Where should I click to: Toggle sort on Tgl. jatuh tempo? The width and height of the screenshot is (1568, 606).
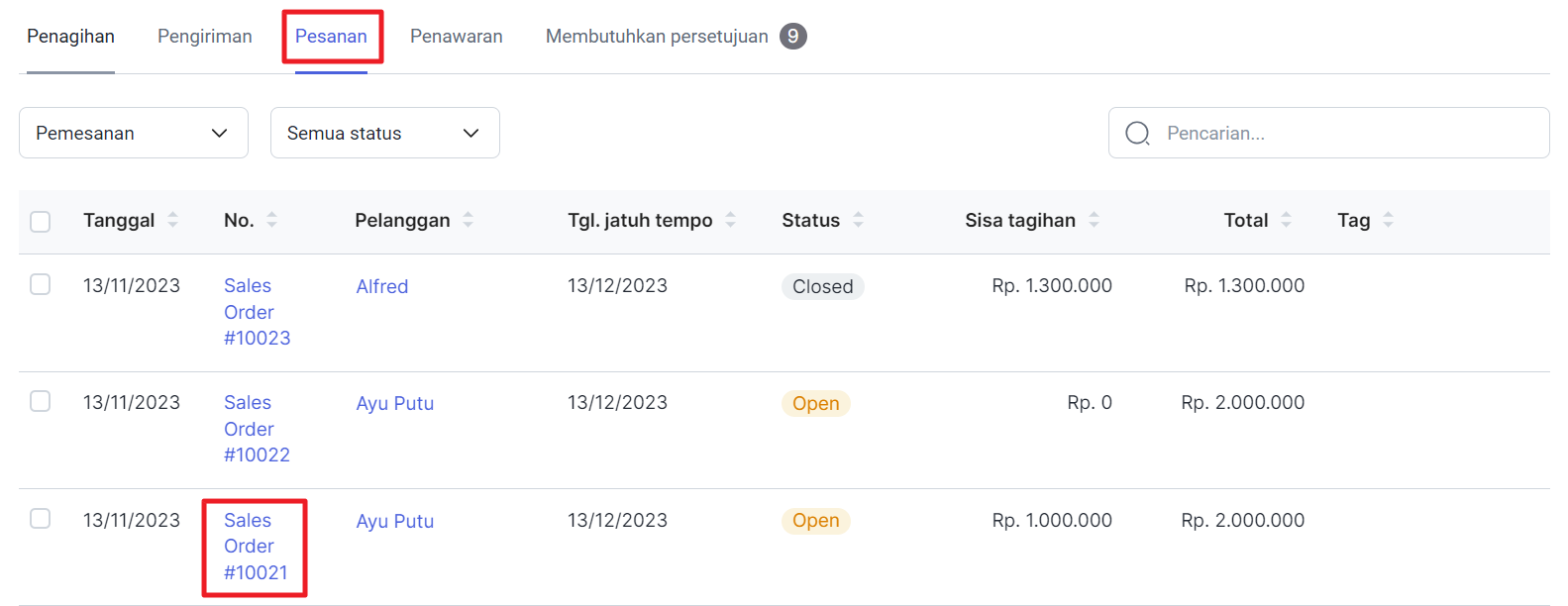tap(731, 220)
